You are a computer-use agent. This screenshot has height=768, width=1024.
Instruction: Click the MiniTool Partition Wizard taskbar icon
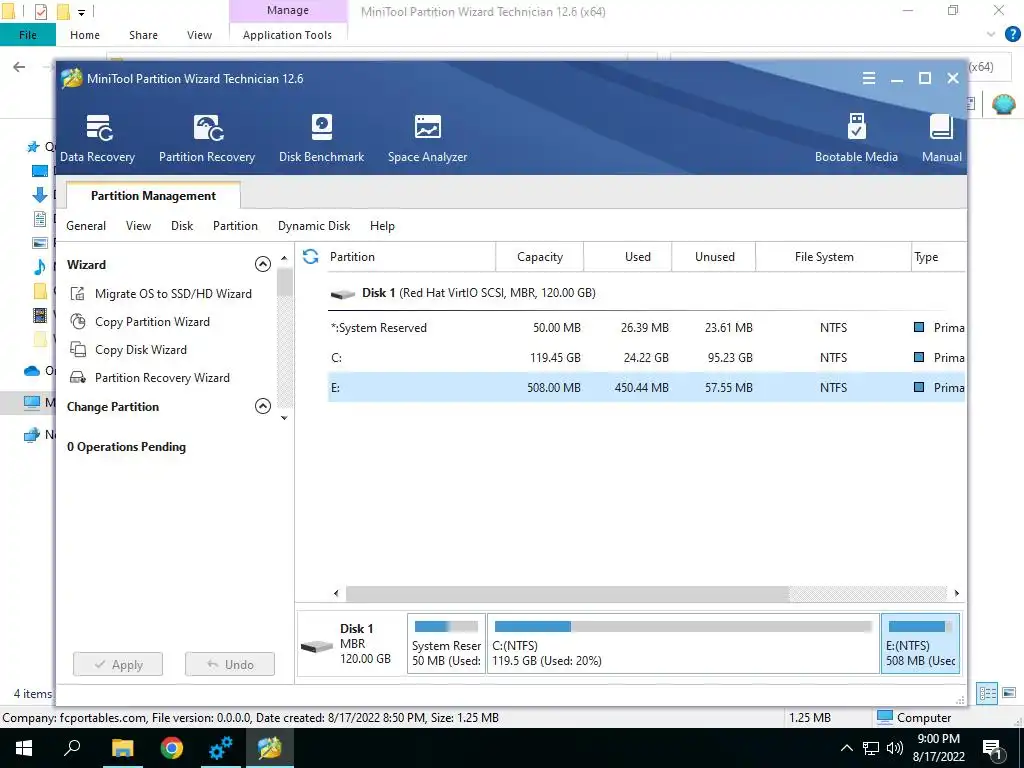pos(270,748)
